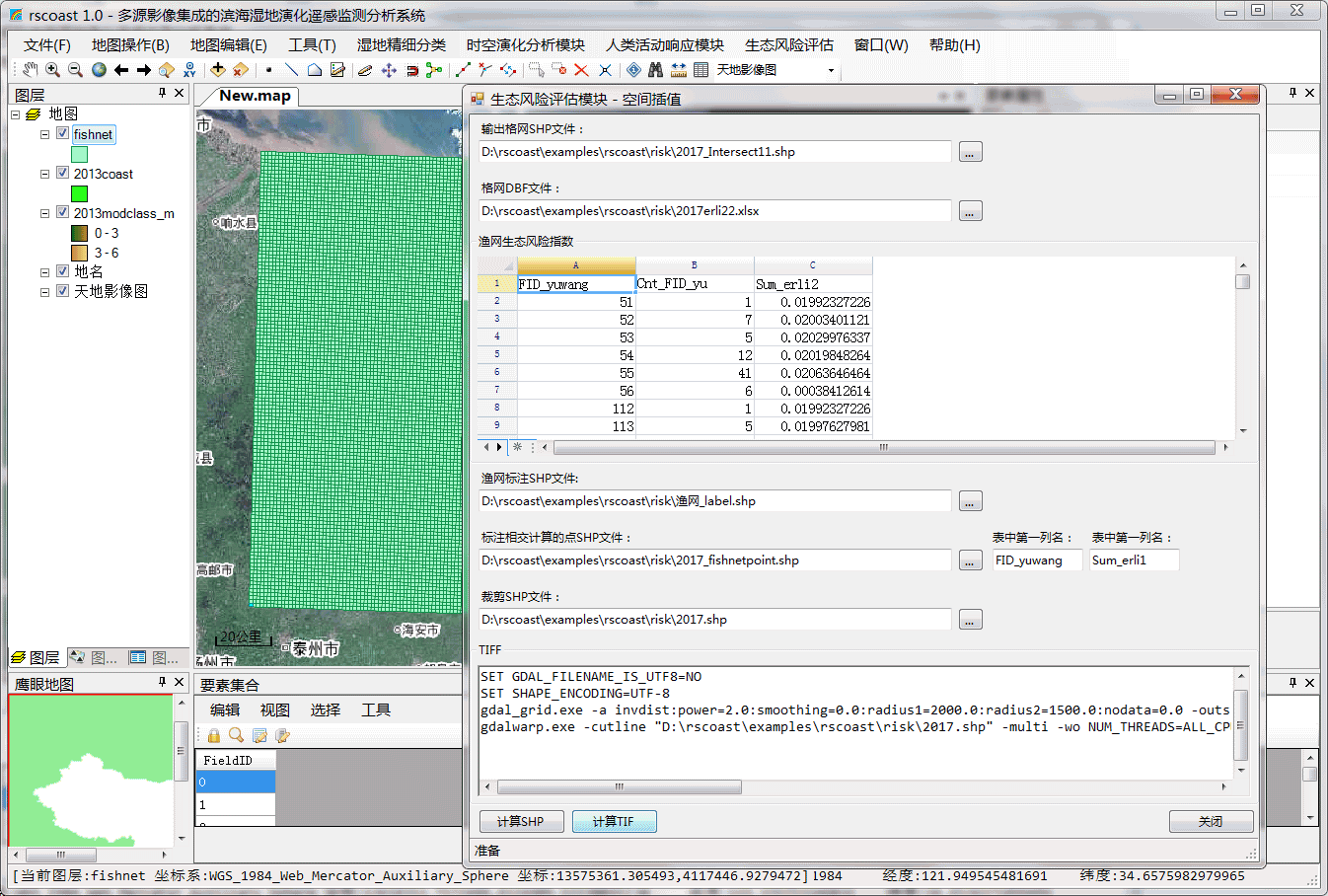The width and height of the screenshot is (1328, 896).
Task: Go to previous map view arrow
Action: [x=121, y=70]
